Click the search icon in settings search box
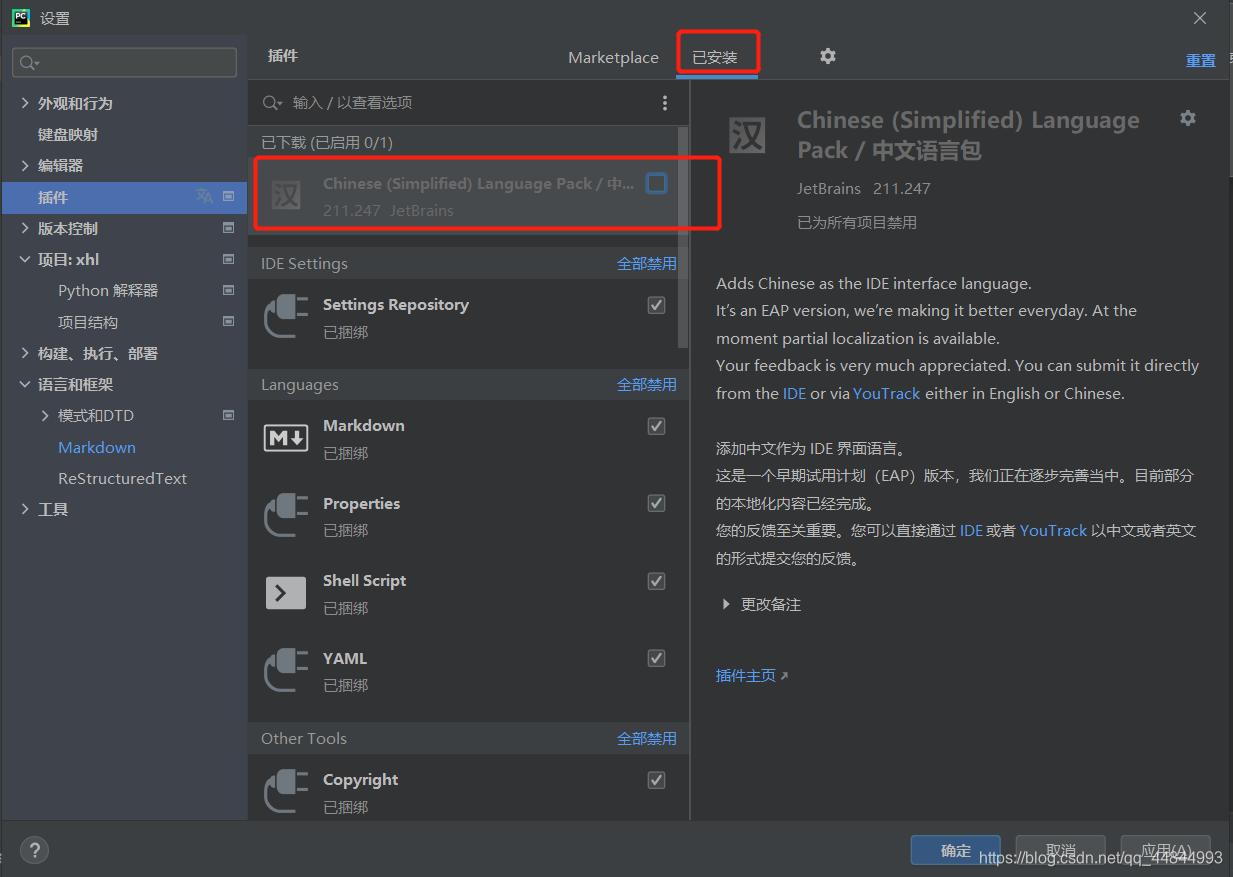 coord(29,63)
